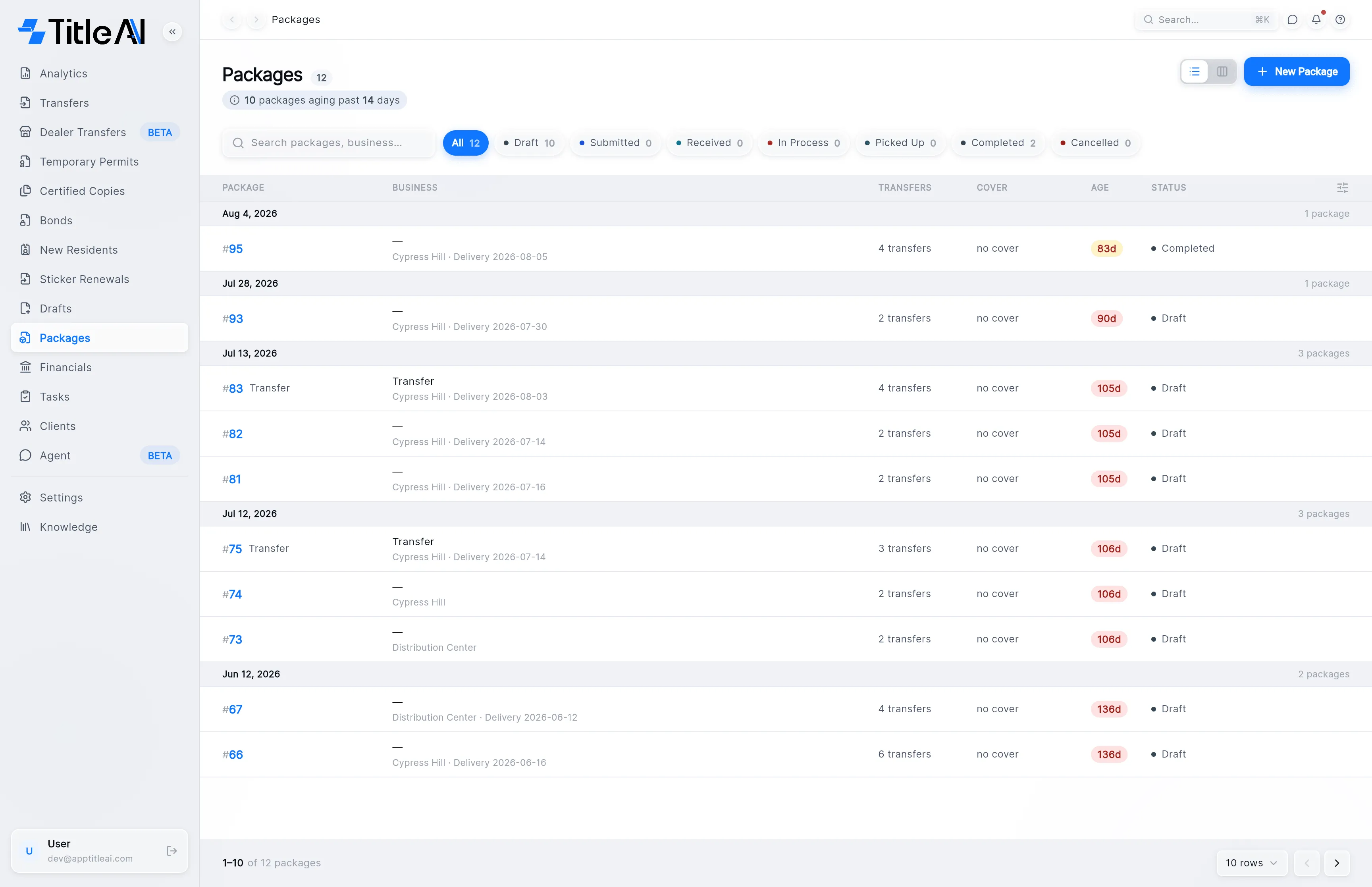Screen dimensions: 1372x887
Task: Click the New Package button
Action: [x=1297, y=71]
